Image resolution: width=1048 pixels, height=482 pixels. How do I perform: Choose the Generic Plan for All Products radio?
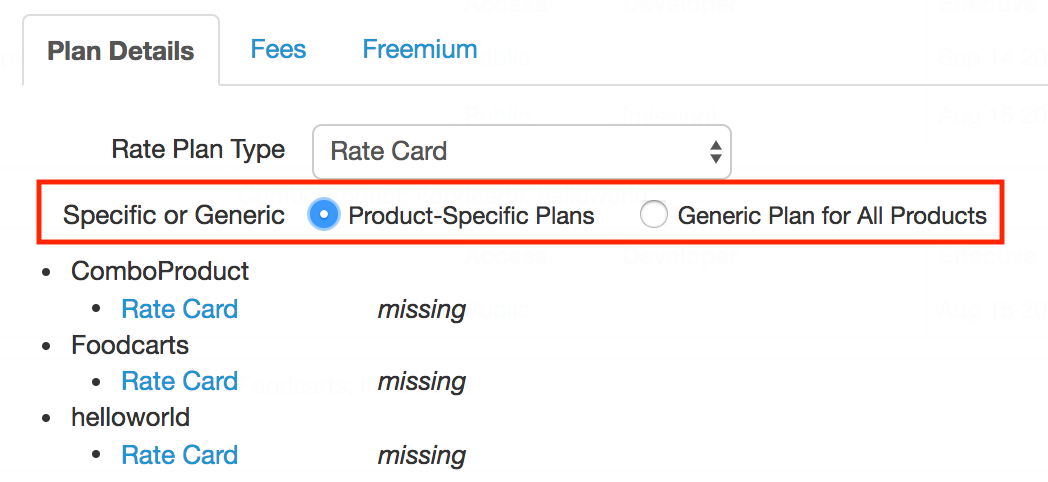tap(653, 215)
